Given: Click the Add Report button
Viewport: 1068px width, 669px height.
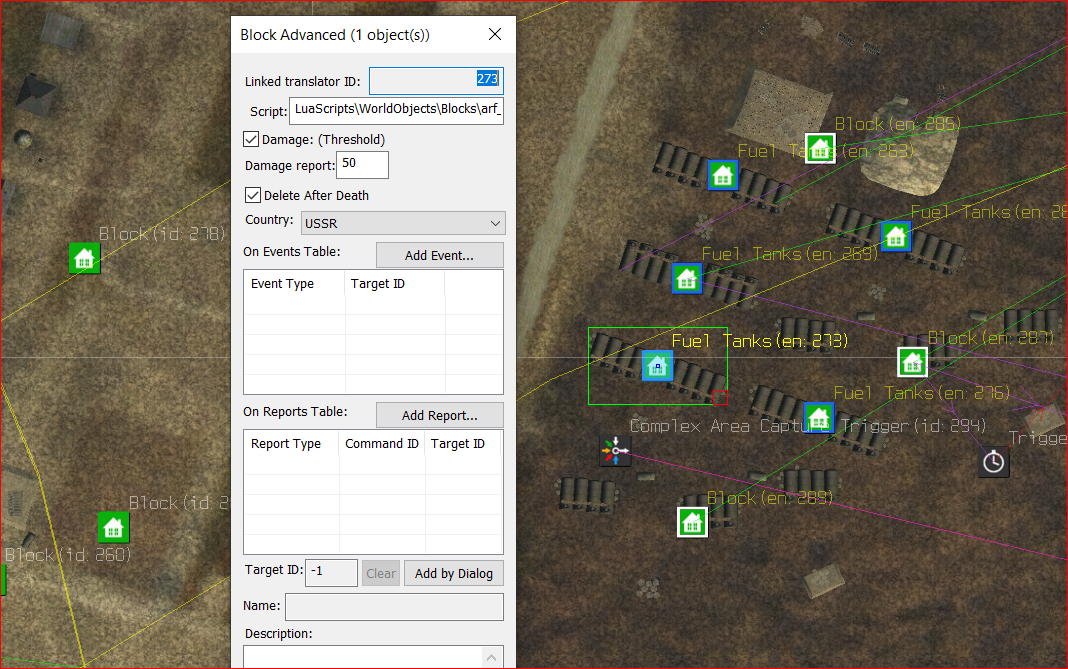Looking at the screenshot, I should click(439, 415).
